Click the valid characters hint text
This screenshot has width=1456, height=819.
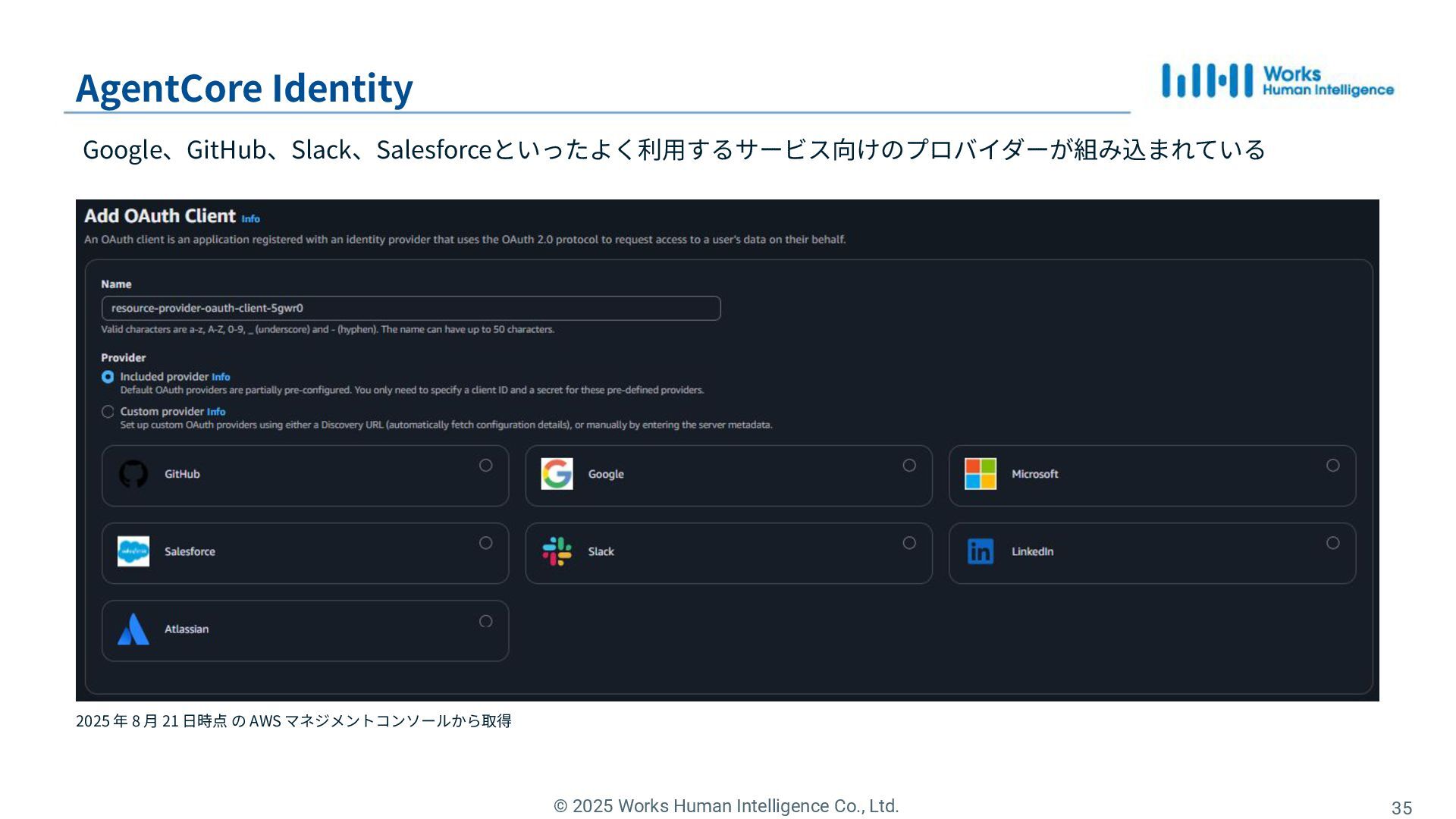[x=328, y=330]
